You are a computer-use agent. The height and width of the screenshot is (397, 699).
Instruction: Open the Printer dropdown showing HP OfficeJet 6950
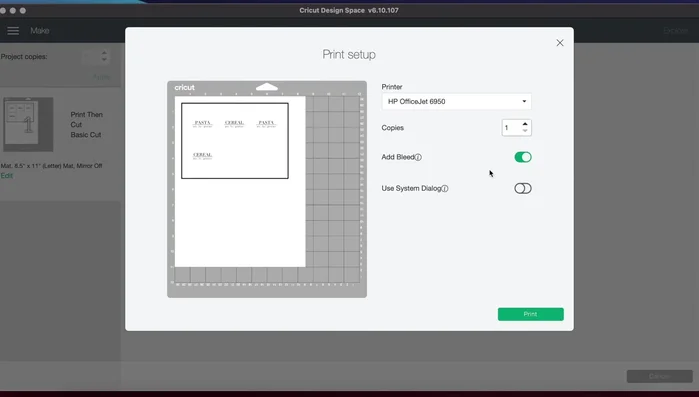coord(456,102)
